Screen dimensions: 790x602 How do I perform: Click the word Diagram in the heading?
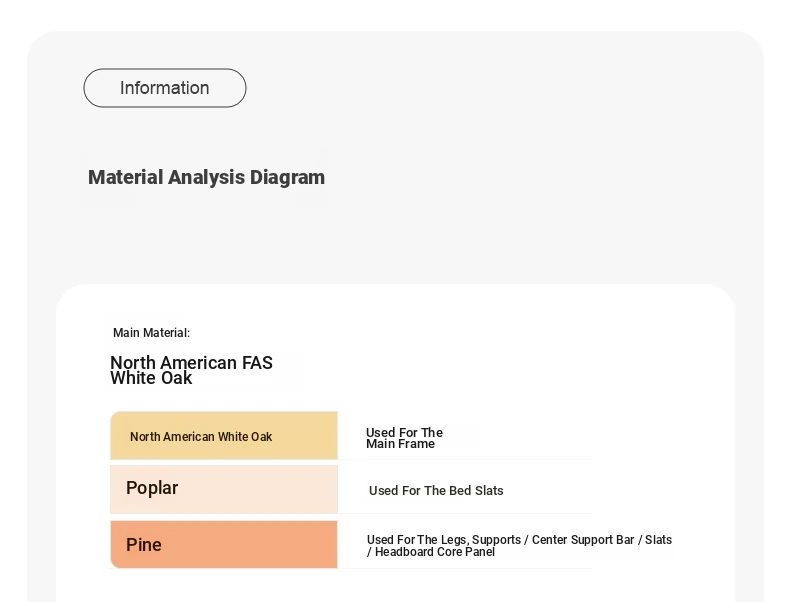(287, 178)
